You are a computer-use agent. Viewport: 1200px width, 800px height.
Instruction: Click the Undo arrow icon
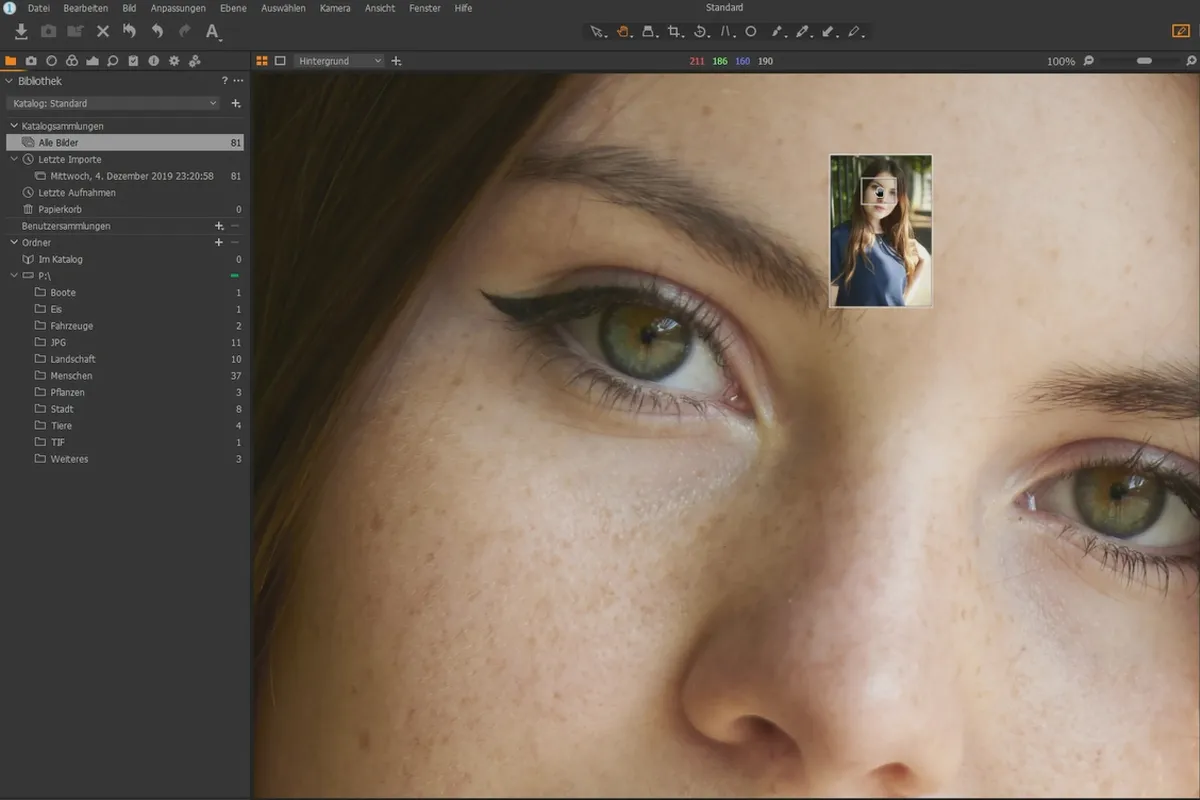click(157, 32)
